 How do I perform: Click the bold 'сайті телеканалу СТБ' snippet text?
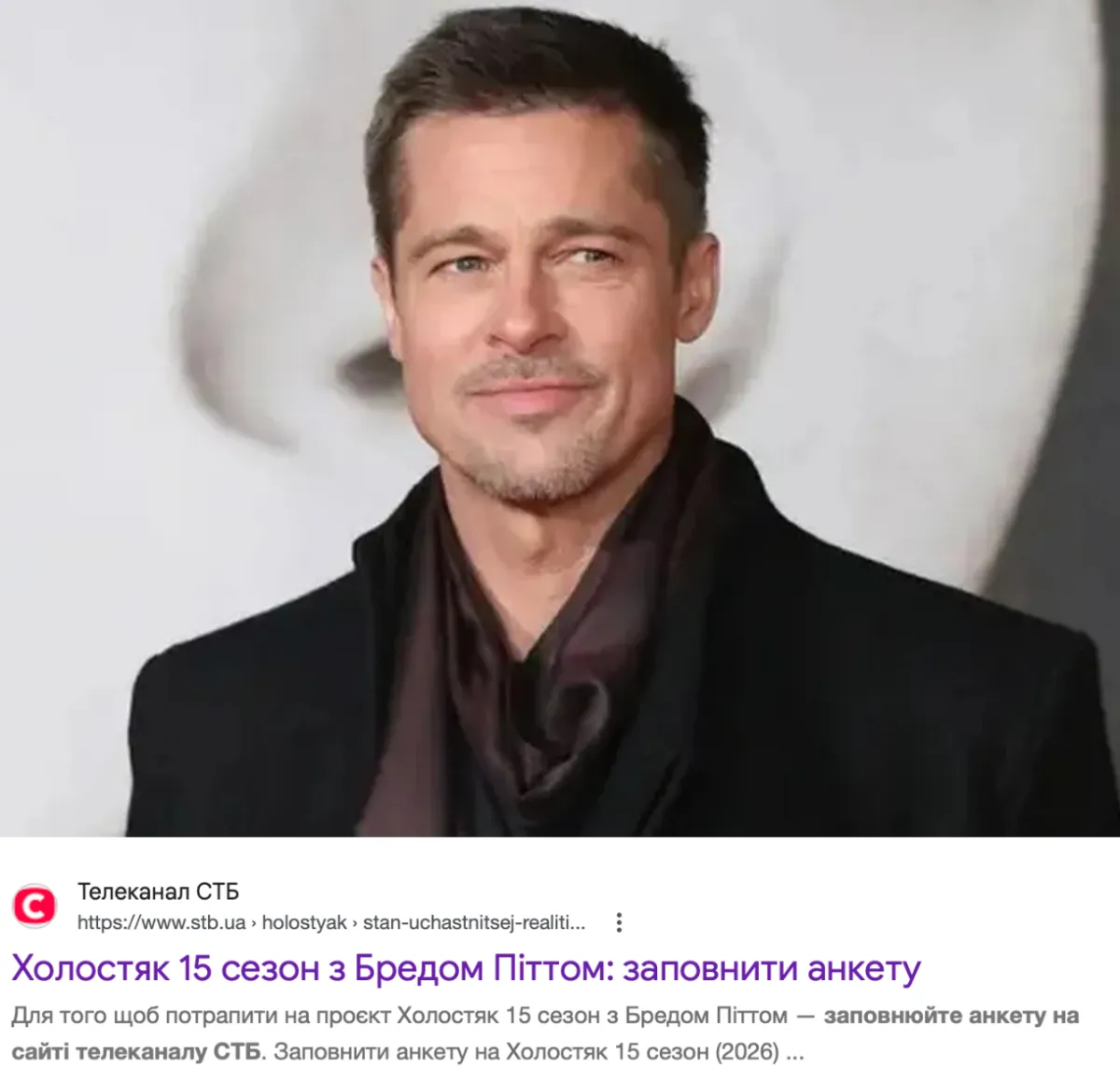pyautogui.click(x=136, y=1052)
